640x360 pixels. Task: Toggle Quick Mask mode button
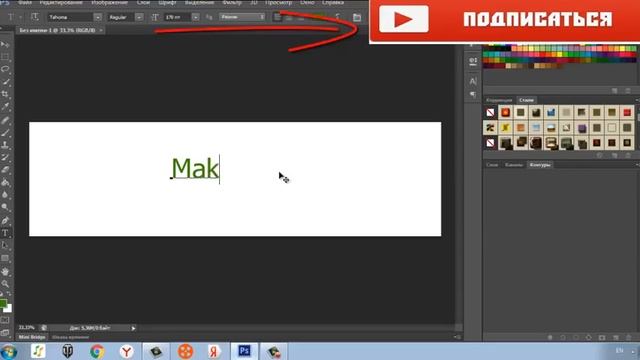(x=5, y=320)
